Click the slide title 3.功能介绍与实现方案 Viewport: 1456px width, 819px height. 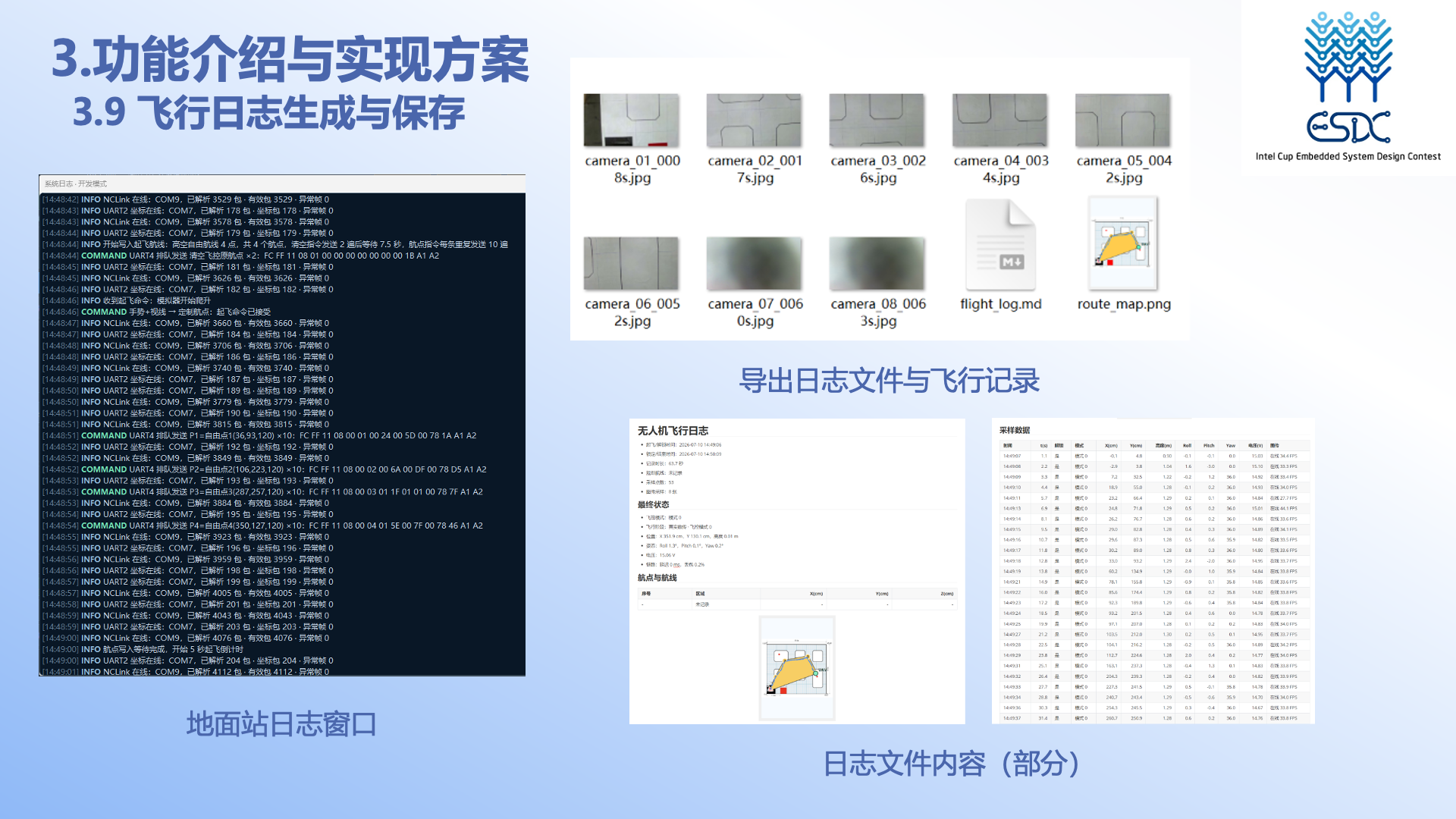coord(290,59)
